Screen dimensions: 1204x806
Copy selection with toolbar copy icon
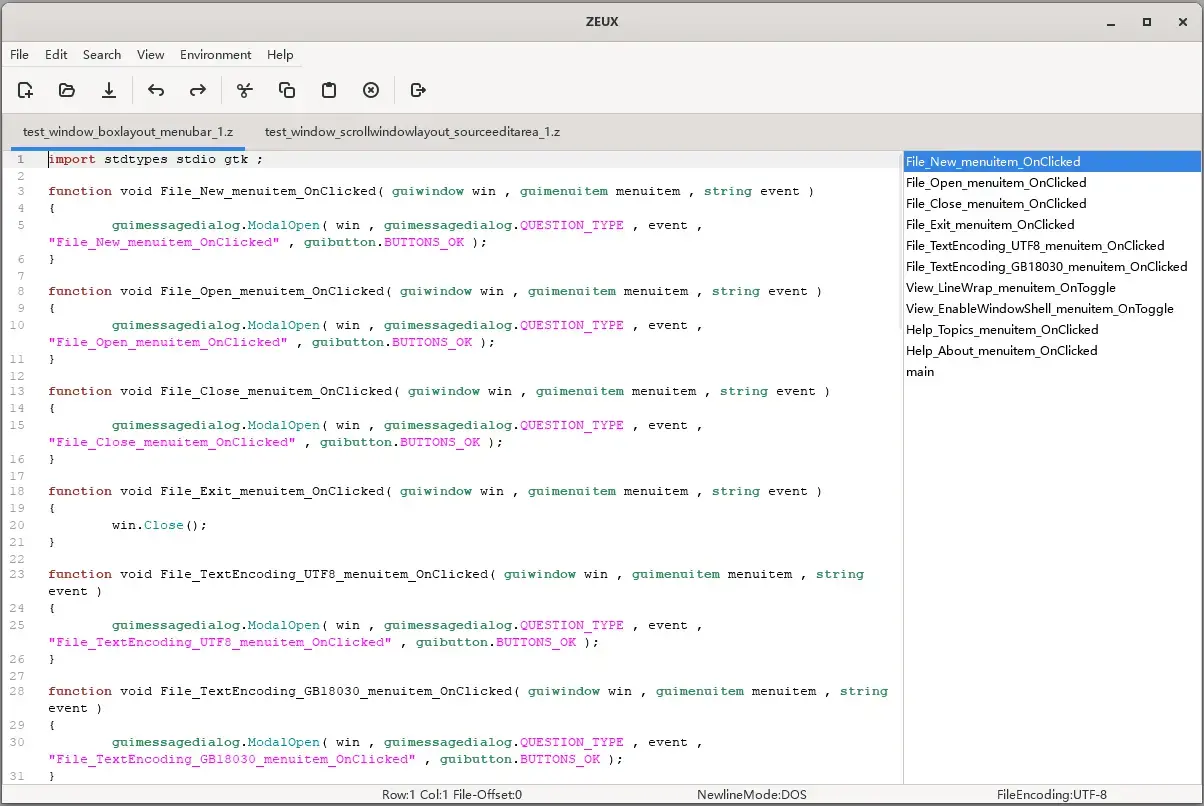(287, 90)
